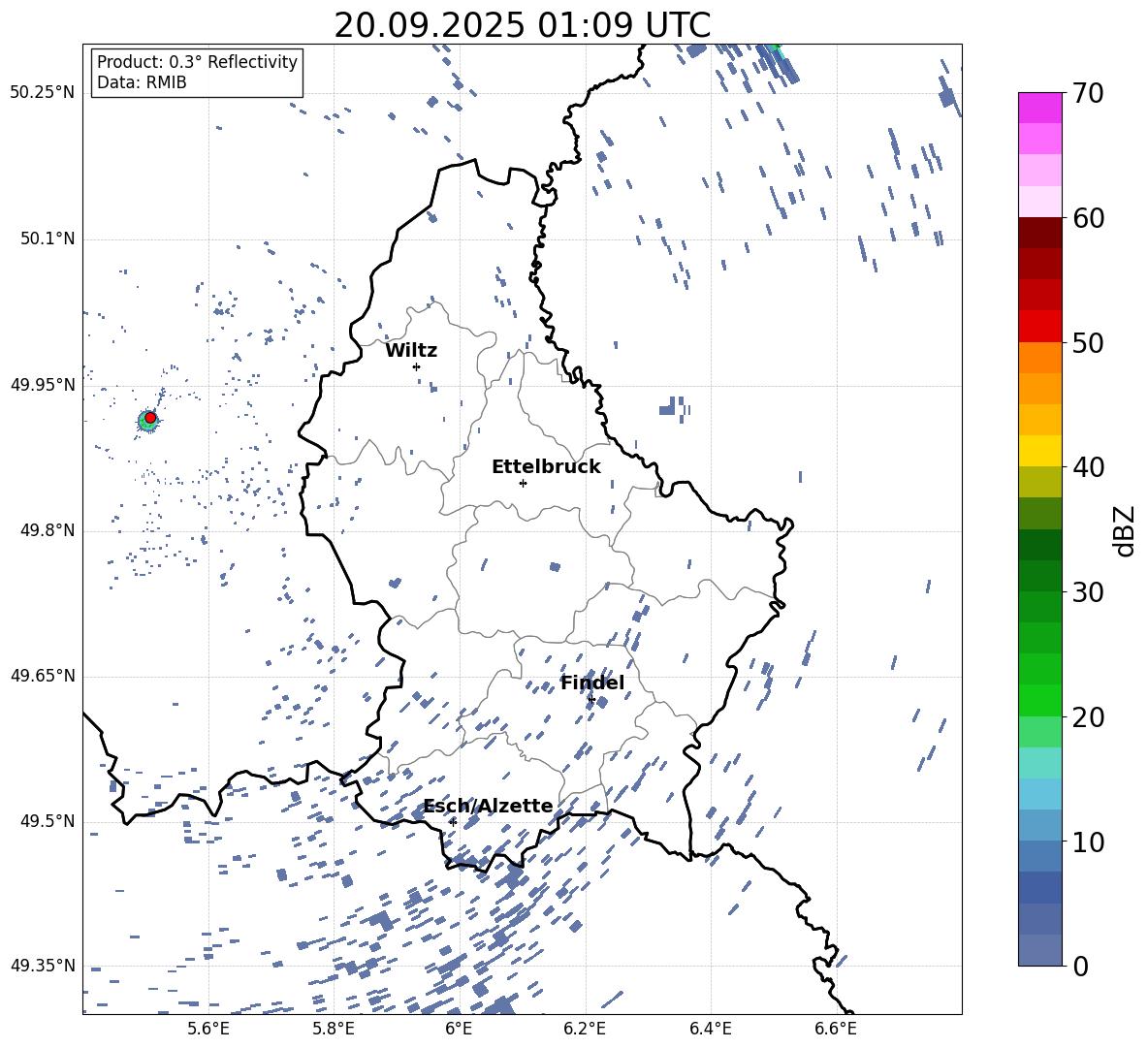Click the 30 tick on the colorbar
Viewport: 1148px width, 1048px height.
pos(1088,592)
